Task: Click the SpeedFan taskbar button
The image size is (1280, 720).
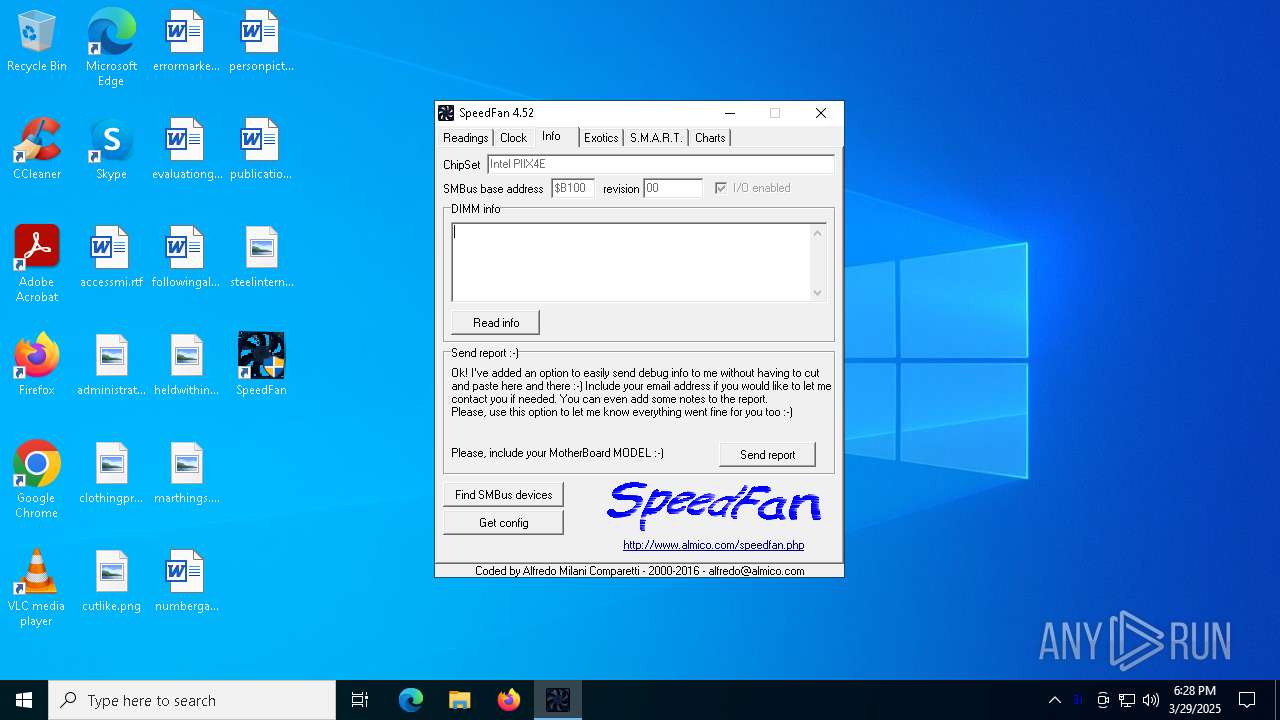Action: point(558,700)
